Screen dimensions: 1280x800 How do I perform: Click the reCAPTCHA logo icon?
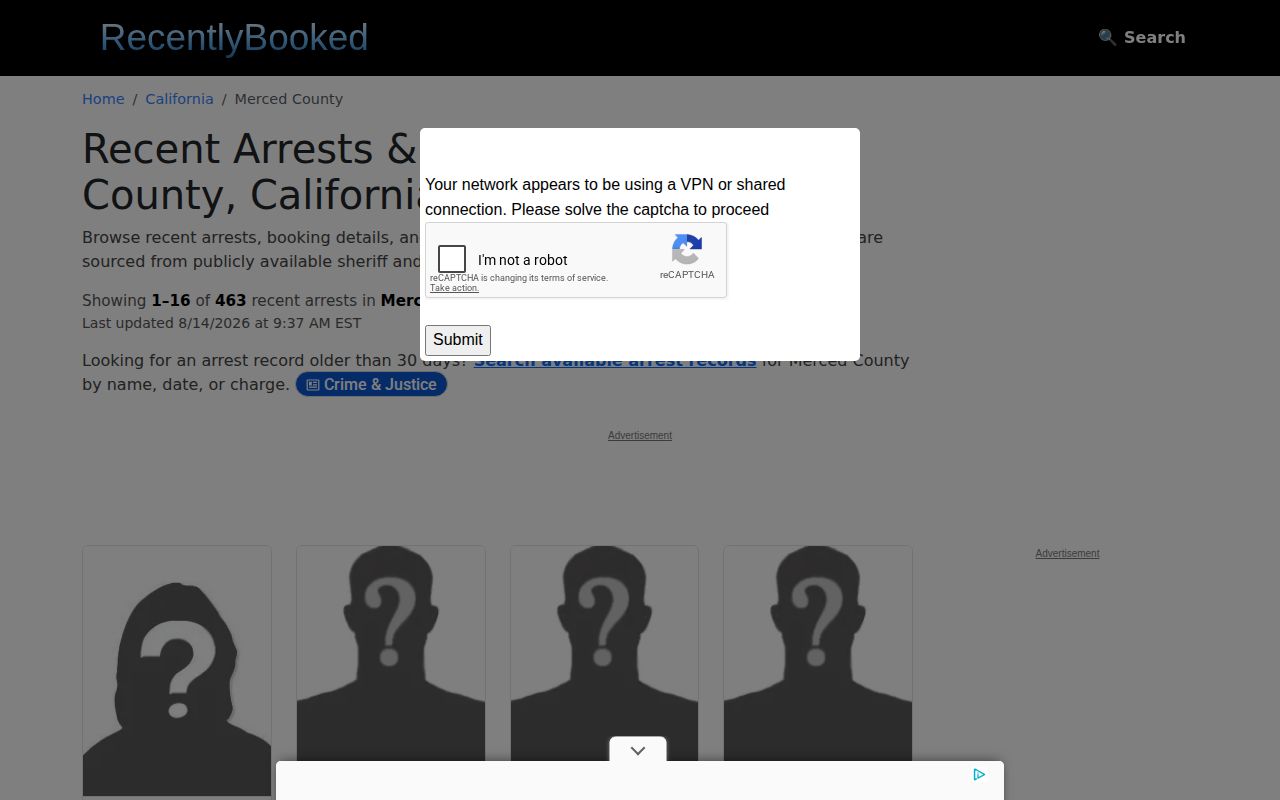coord(687,250)
